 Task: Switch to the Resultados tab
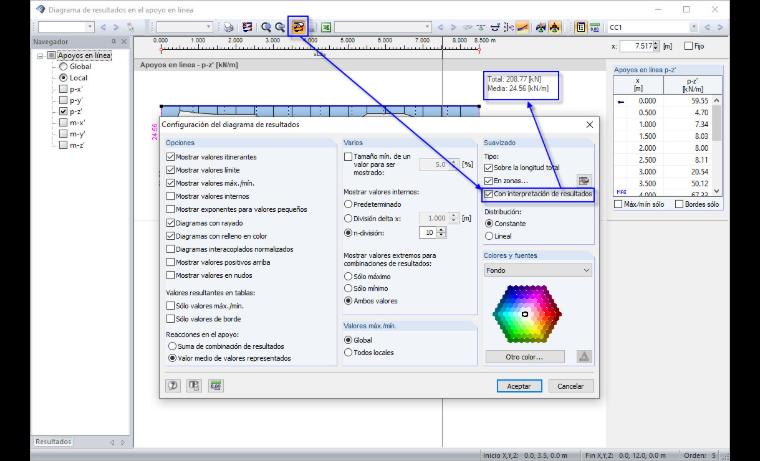click(x=53, y=442)
